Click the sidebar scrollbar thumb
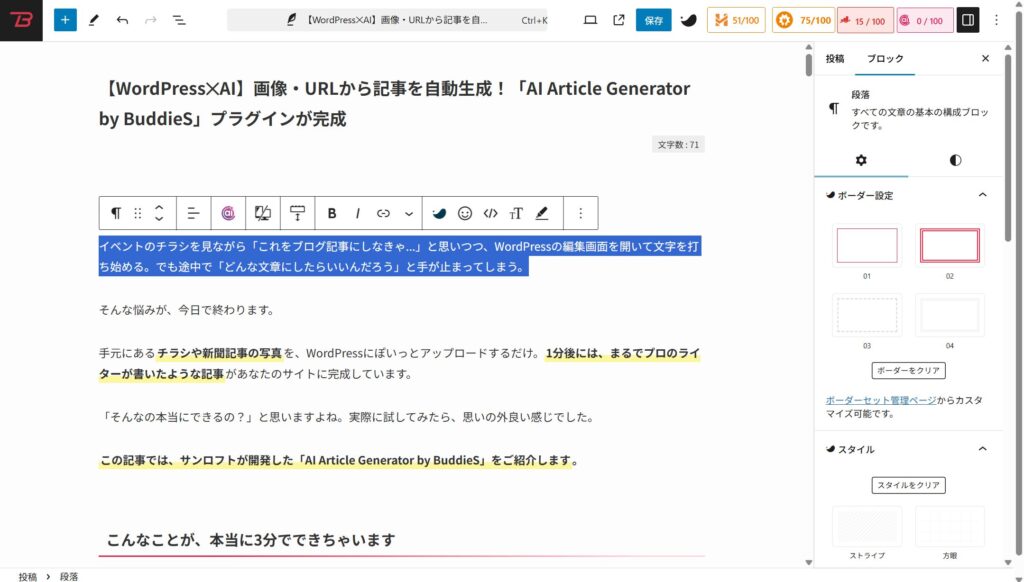The height and width of the screenshot is (582, 1024). (x=1008, y=147)
